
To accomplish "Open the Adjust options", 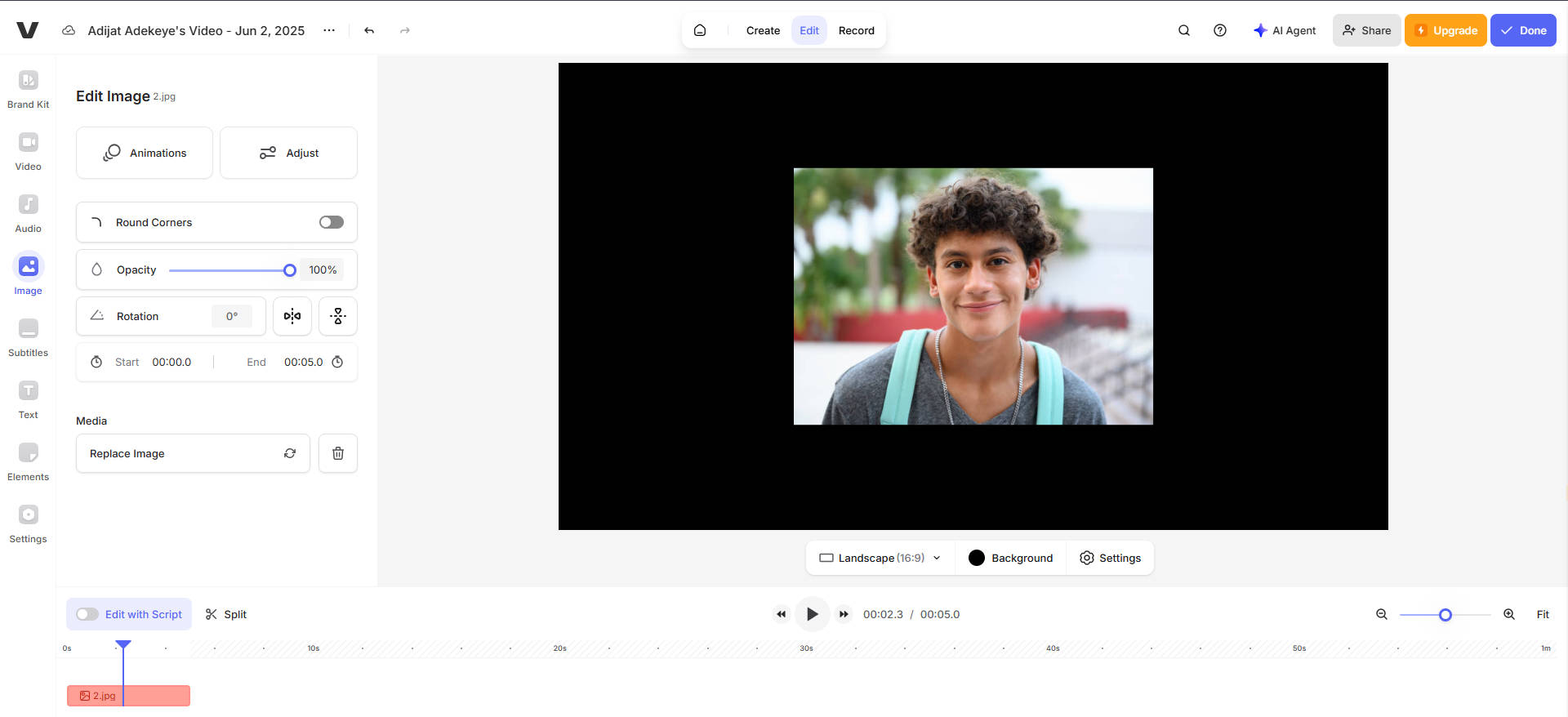I will tap(288, 153).
